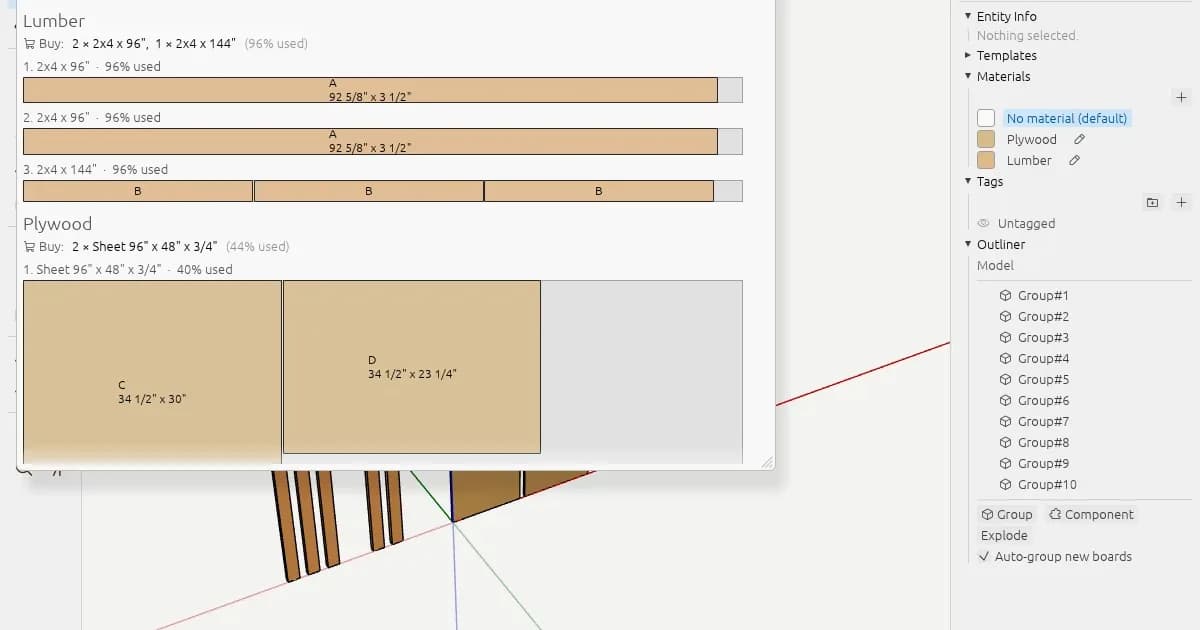Select the Plywood color swatch
The image size is (1200, 630).
[986, 139]
